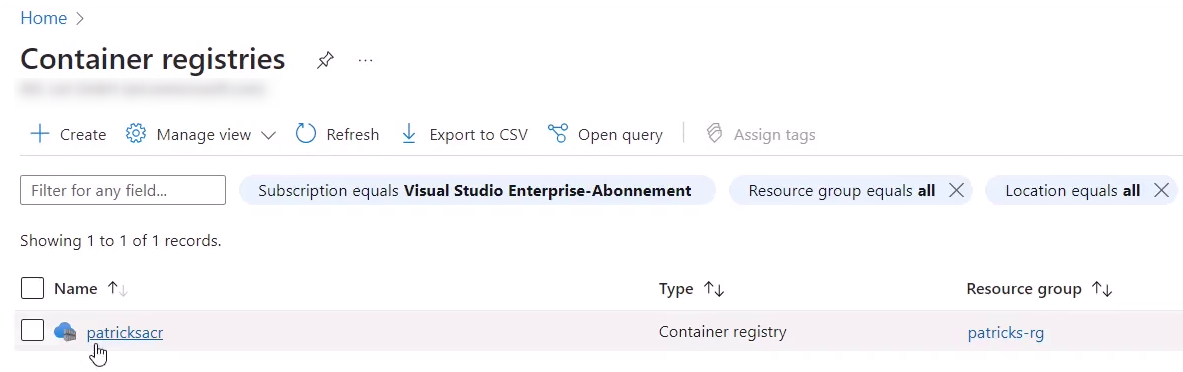
Task: Click the Create plus icon
Action: point(39,134)
